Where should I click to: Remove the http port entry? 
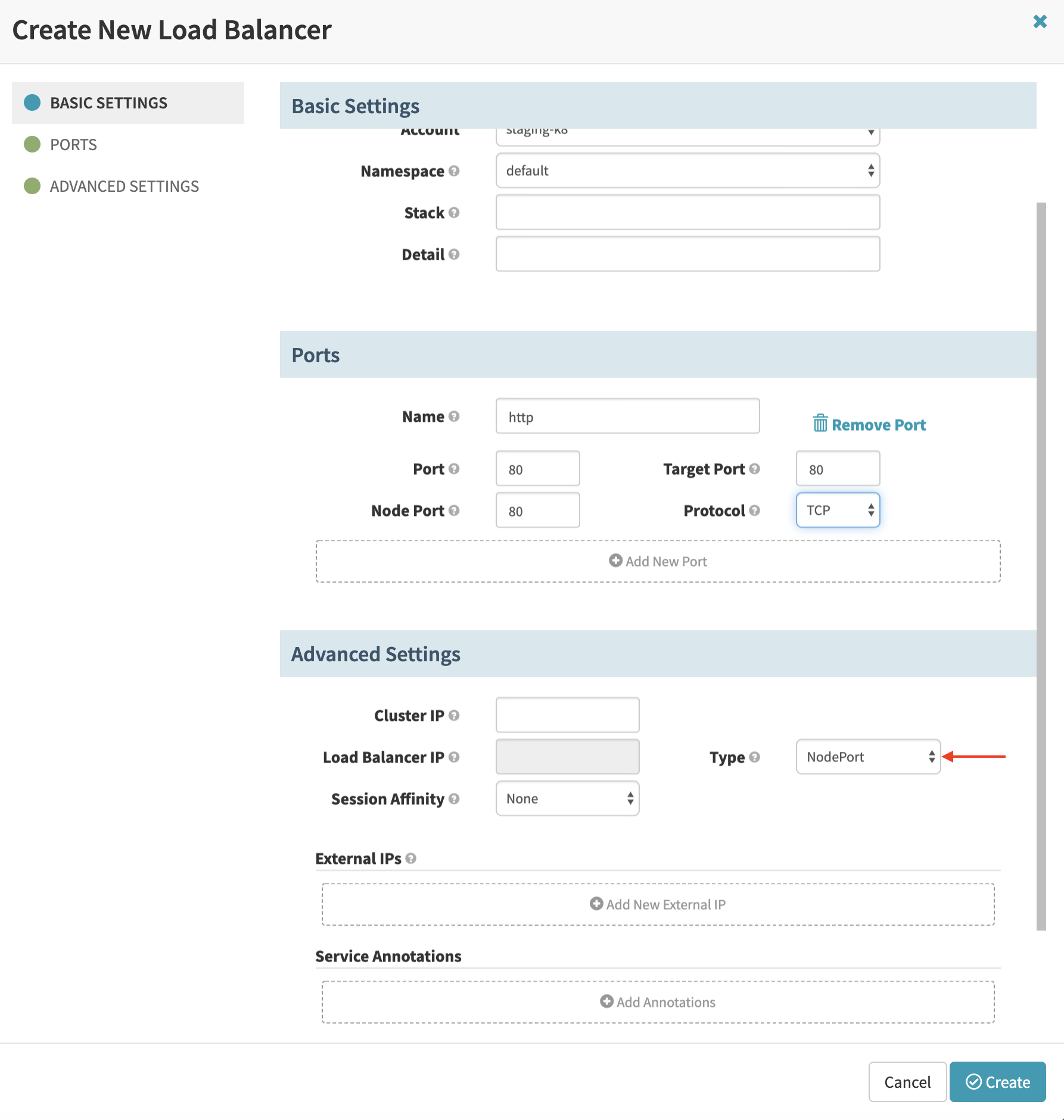[869, 425]
